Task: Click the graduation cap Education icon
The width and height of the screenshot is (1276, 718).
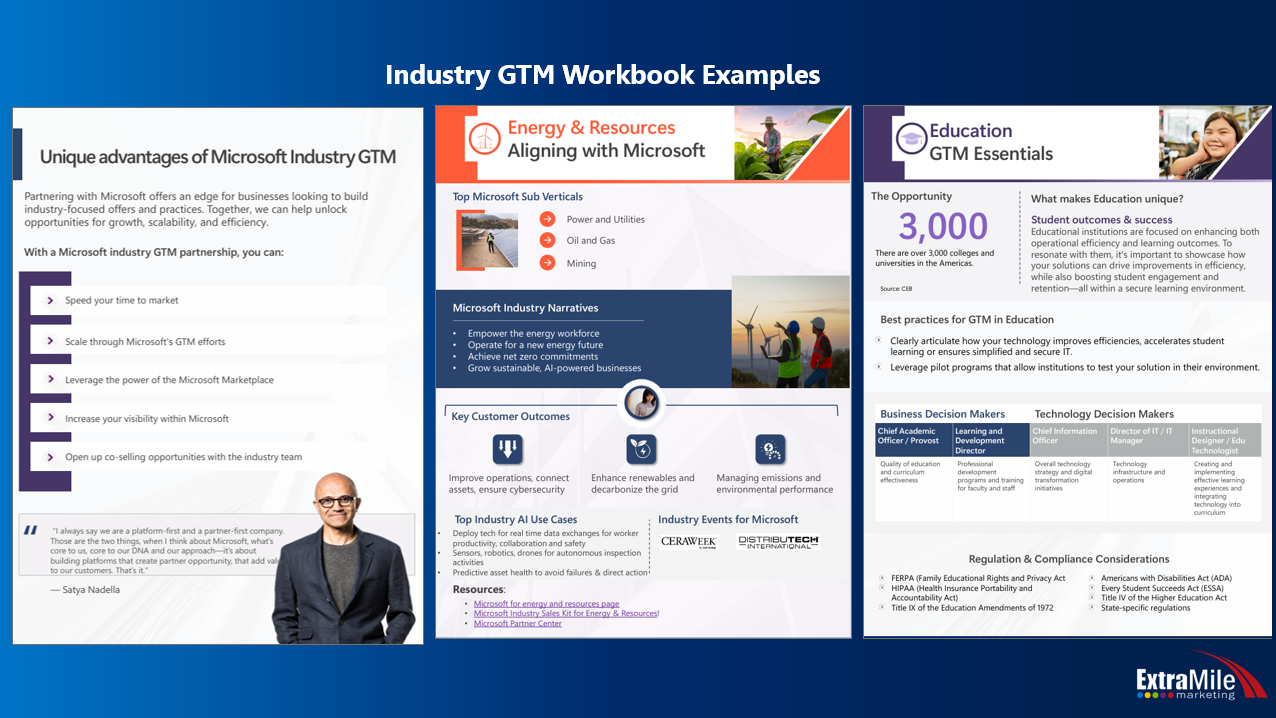Action: click(911, 139)
